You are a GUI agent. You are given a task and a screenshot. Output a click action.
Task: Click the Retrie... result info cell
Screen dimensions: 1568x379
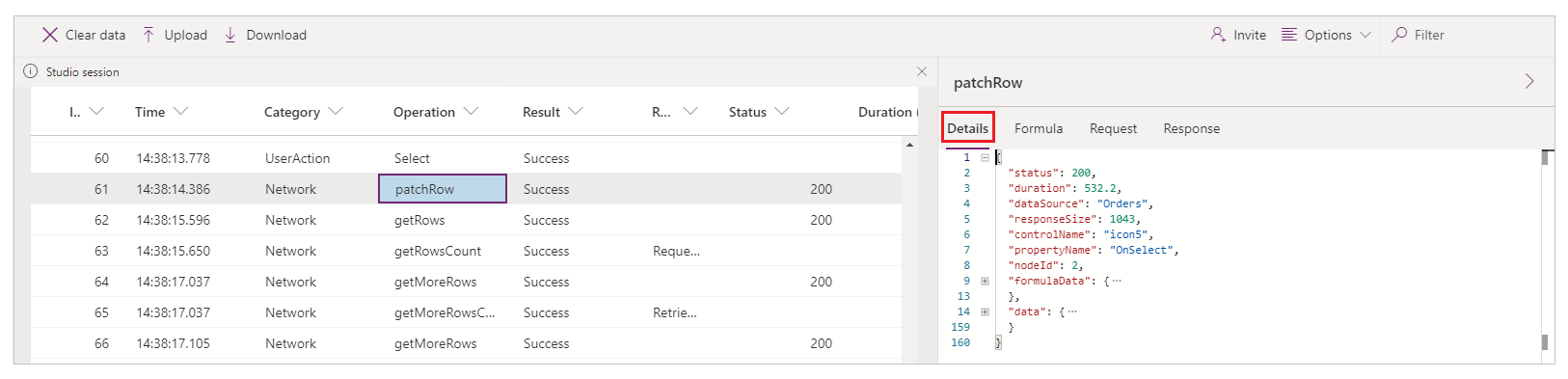pyautogui.click(x=675, y=312)
